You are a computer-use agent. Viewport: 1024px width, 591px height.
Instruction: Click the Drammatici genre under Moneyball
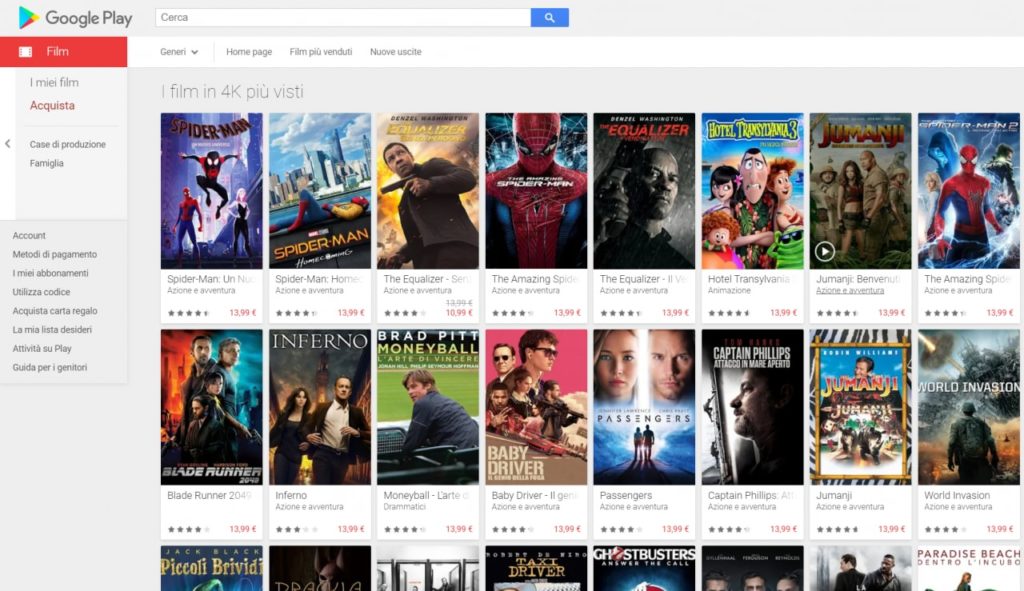[404, 507]
